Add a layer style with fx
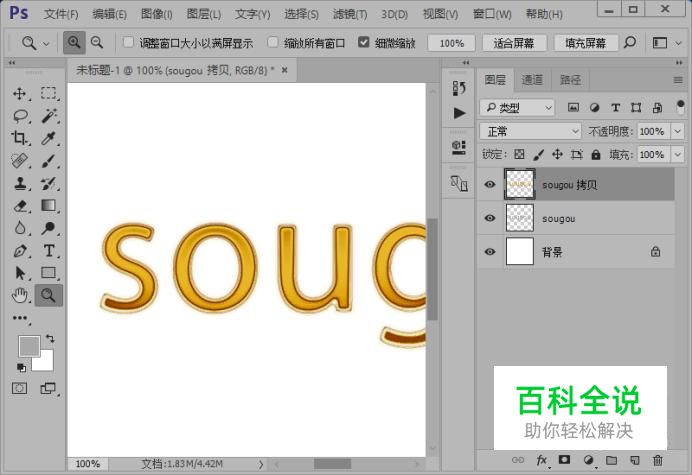 coord(542,460)
